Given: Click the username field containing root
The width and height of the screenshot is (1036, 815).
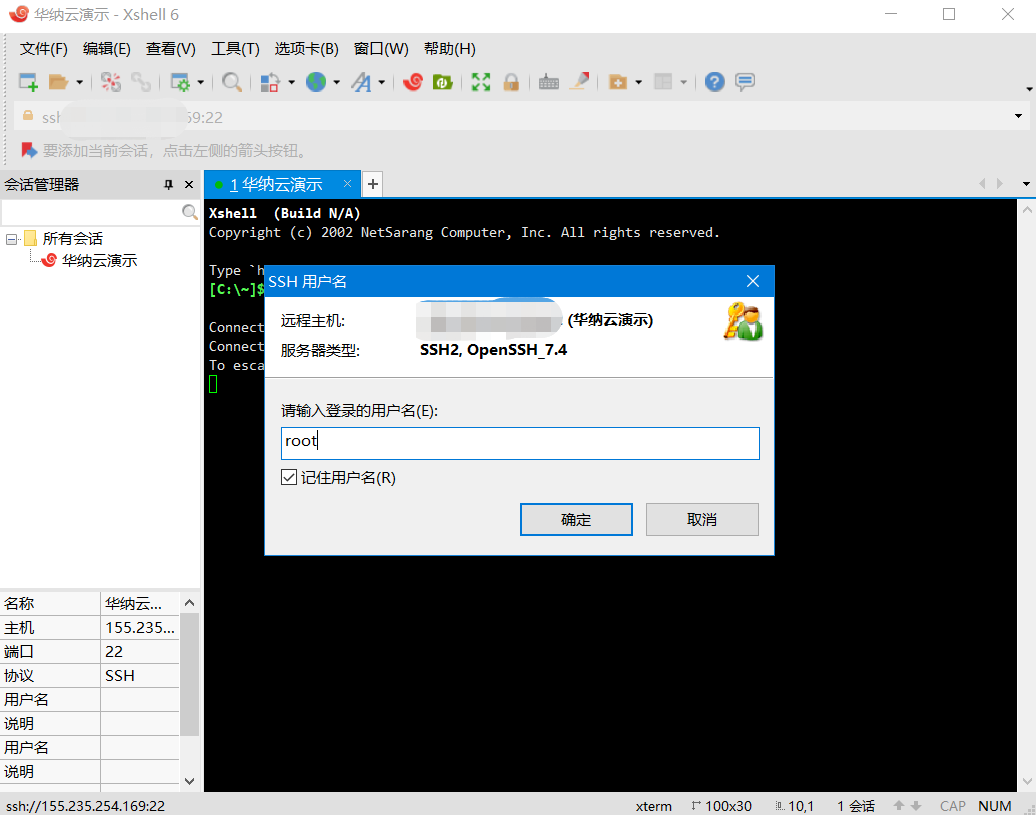Looking at the screenshot, I should pos(520,443).
